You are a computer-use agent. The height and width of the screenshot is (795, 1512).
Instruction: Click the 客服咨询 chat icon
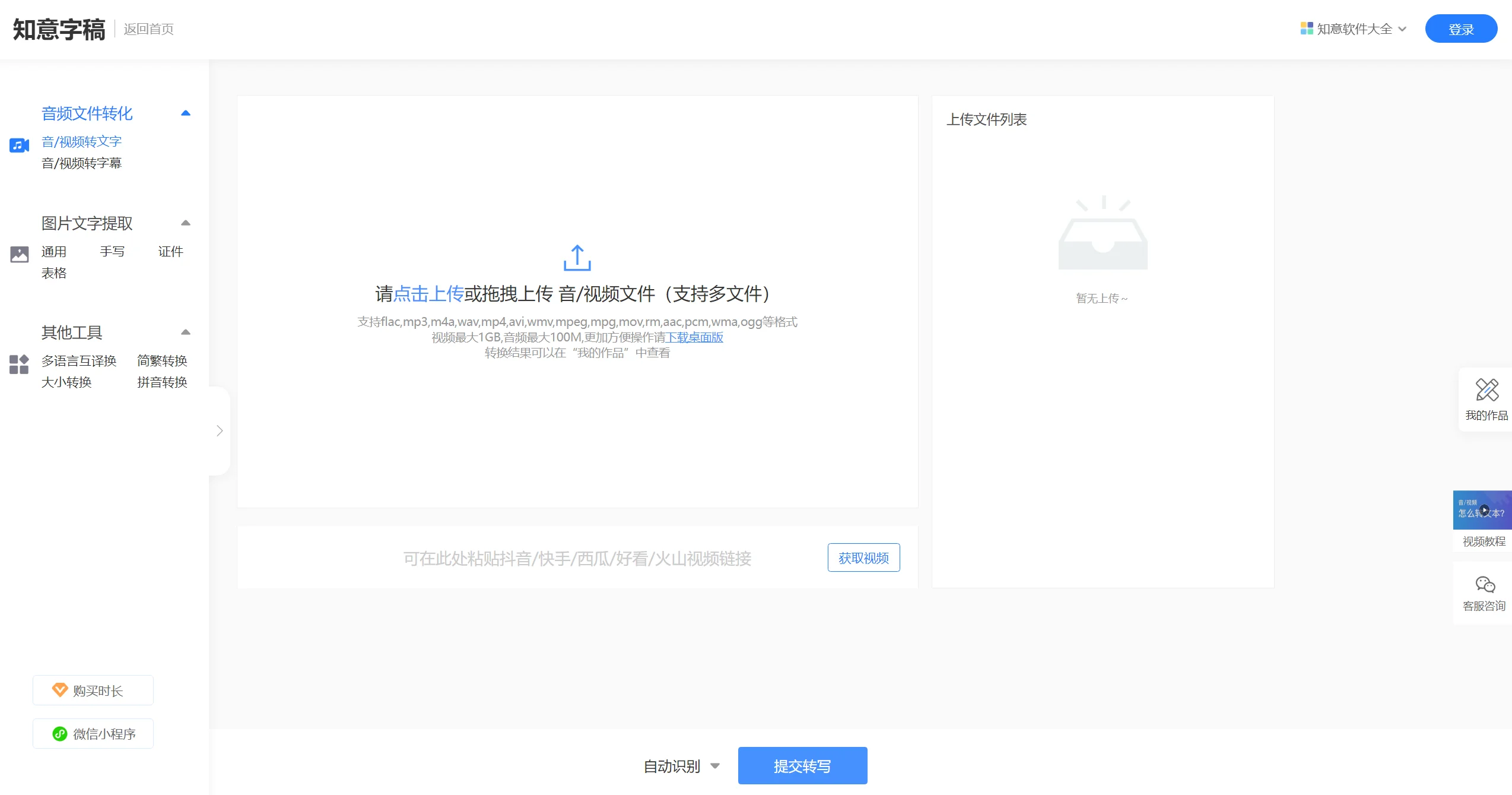1486,584
